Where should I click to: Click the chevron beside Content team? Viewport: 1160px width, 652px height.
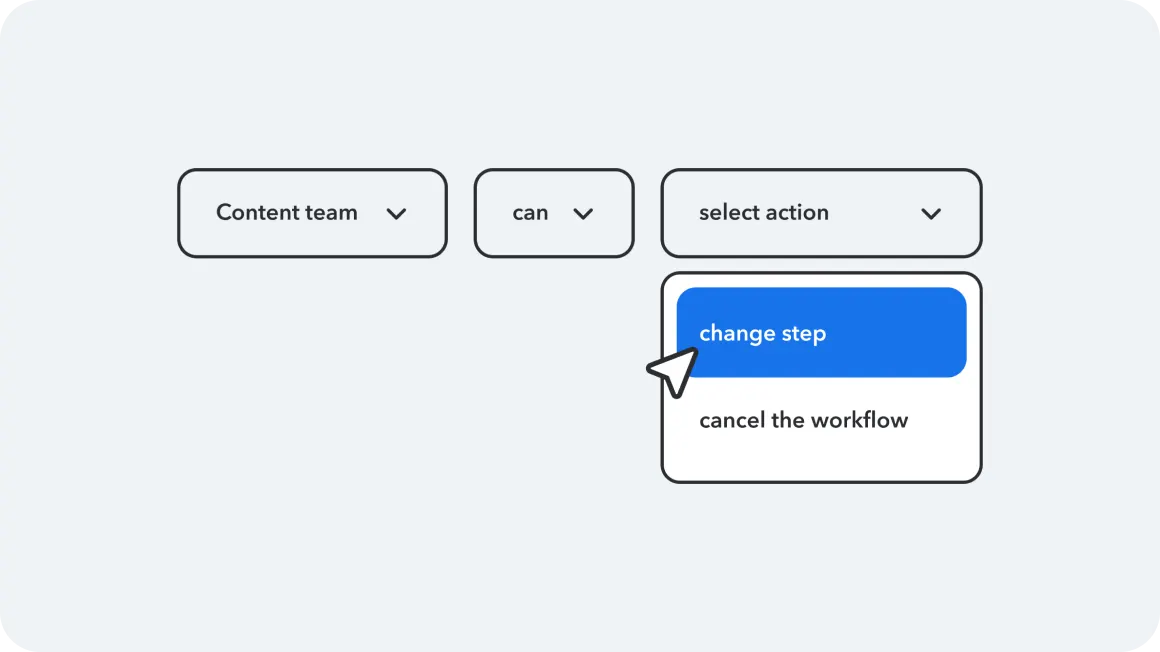tap(397, 213)
